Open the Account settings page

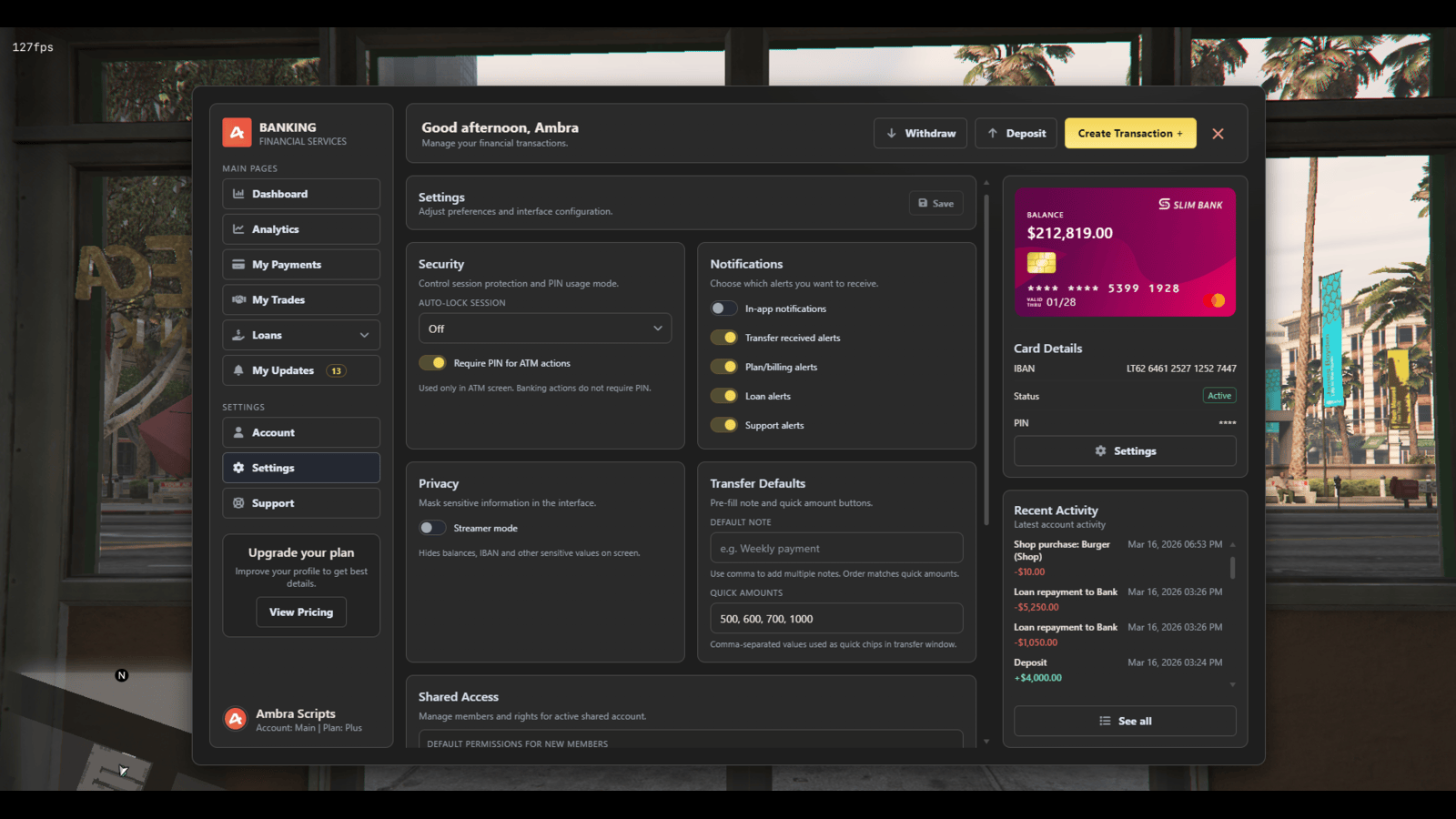(300, 432)
